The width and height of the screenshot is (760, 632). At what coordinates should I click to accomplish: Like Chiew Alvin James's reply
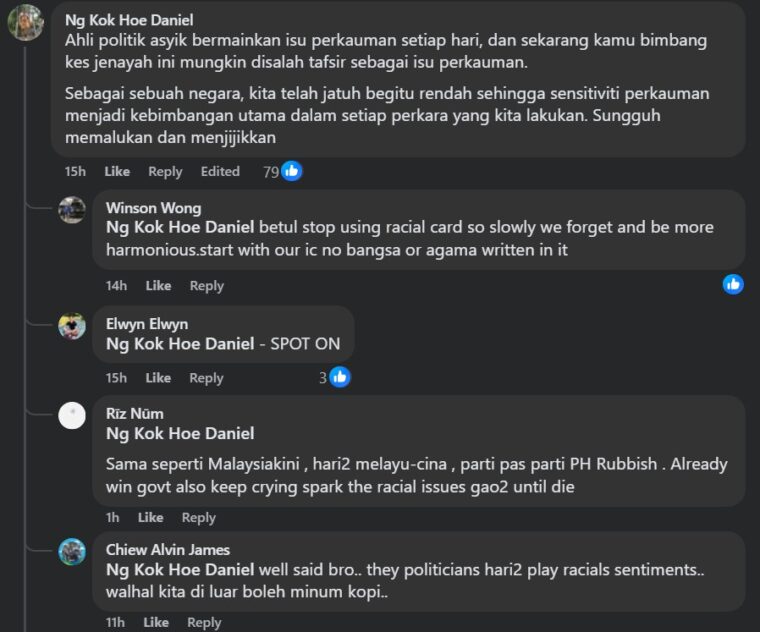(x=156, y=622)
